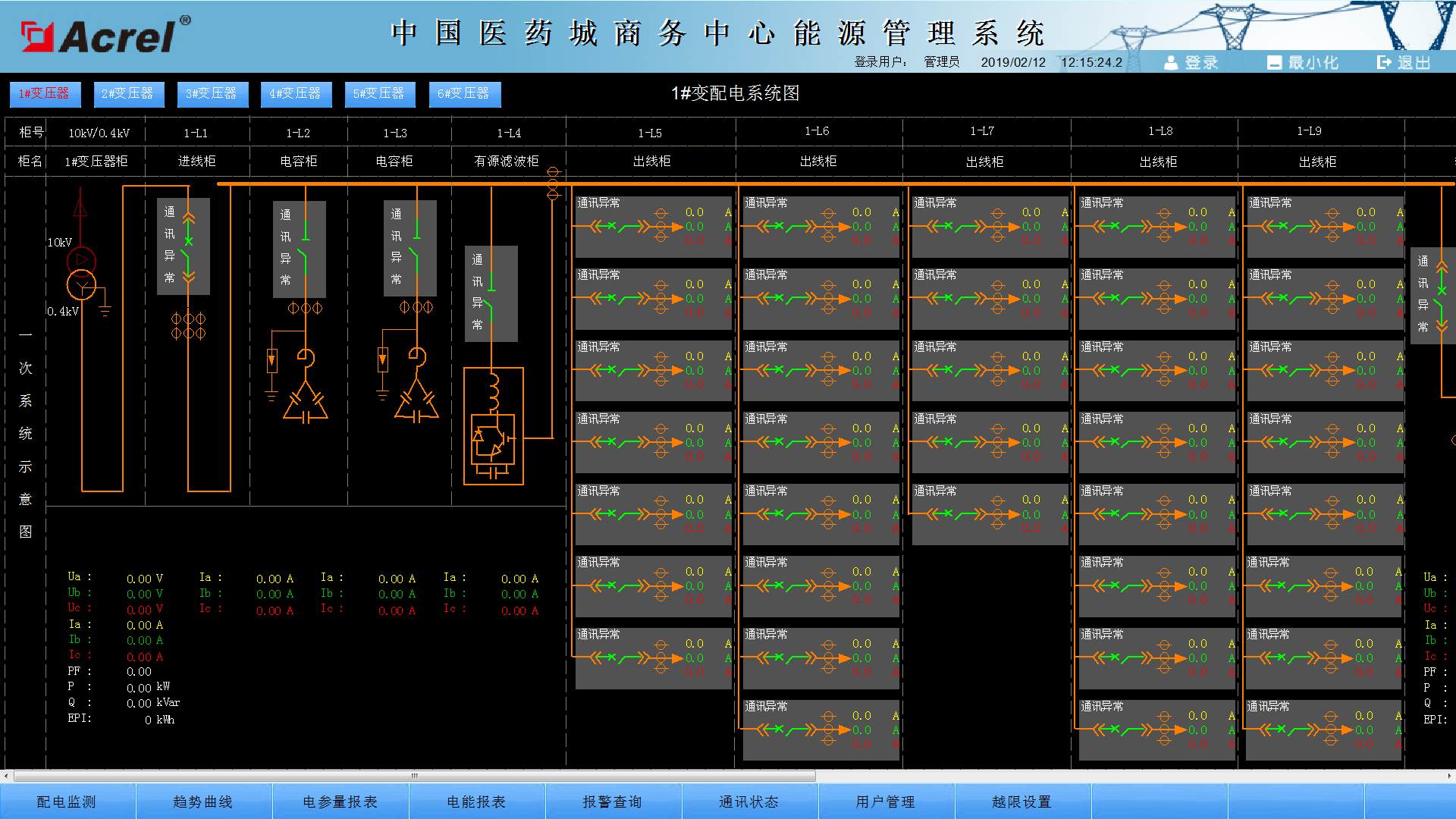Click the 1-L1 incoming cabinet breaker symbol

click(188, 243)
